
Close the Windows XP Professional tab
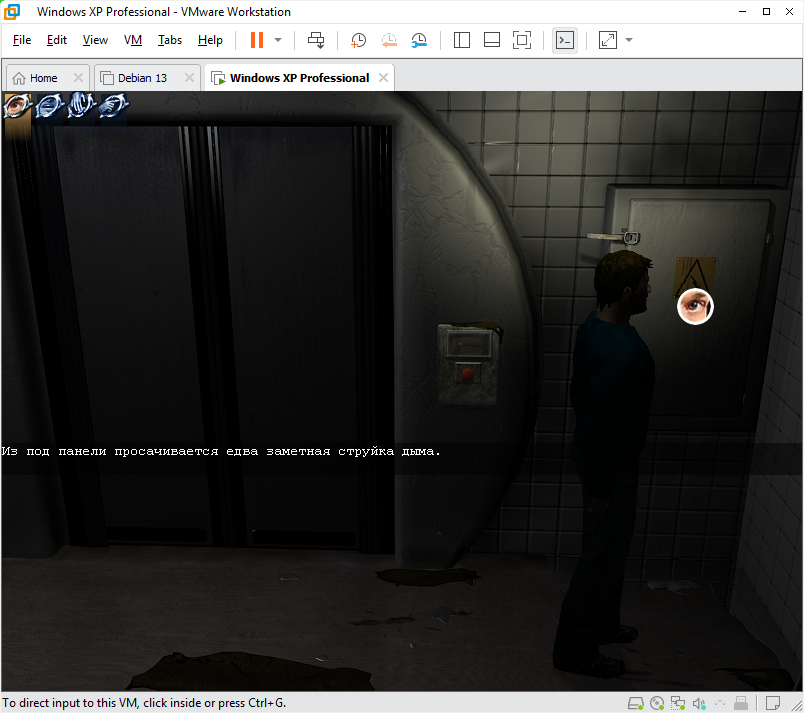381,78
